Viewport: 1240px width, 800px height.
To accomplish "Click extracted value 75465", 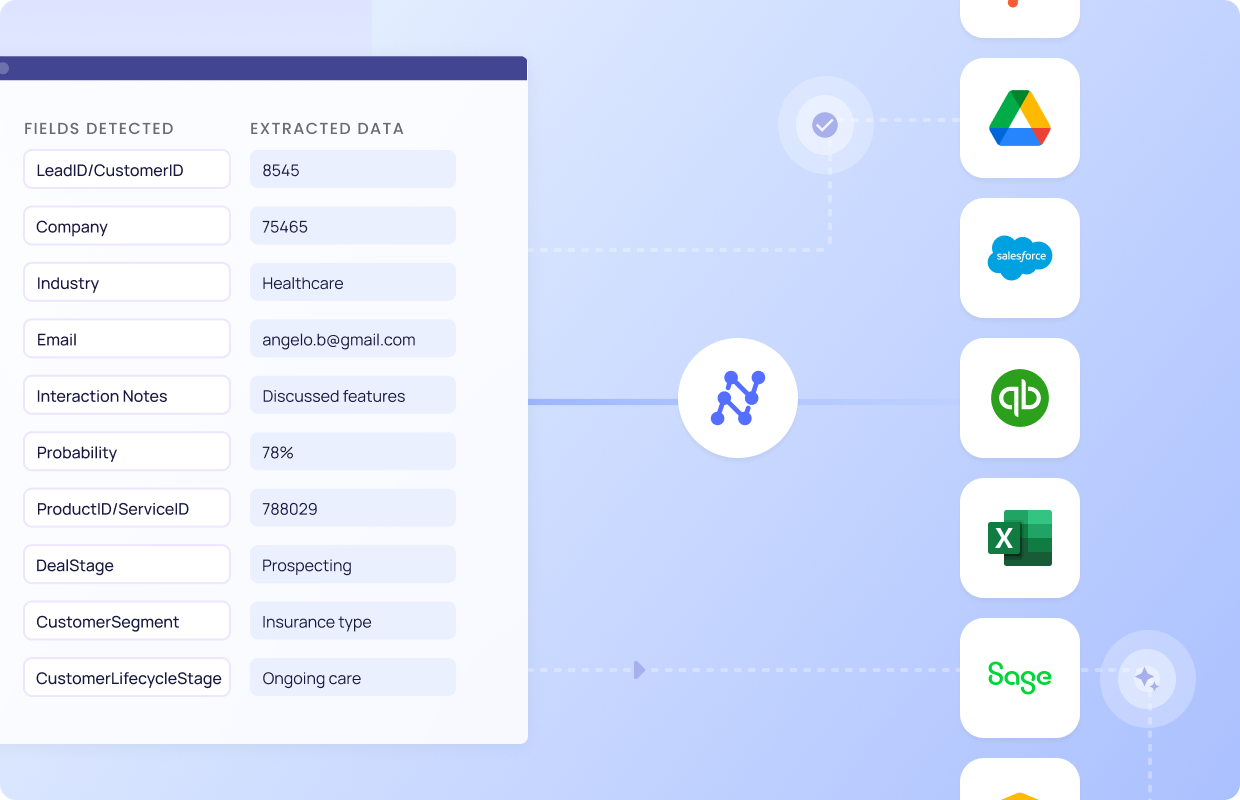I will tap(353, 226).
